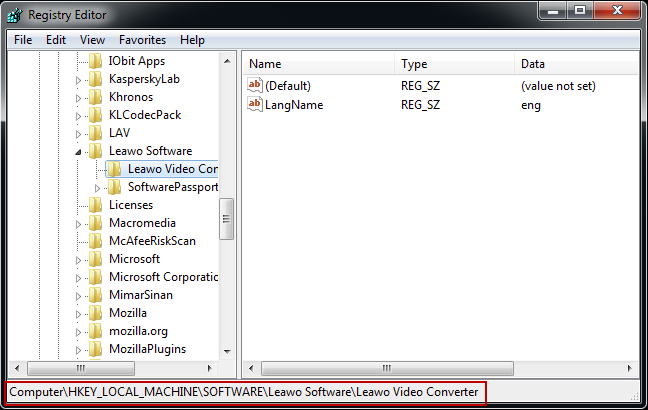The width and height of the screenshot is (648, 410).
Task: Click the LangName value string icon
Action: 255,104
